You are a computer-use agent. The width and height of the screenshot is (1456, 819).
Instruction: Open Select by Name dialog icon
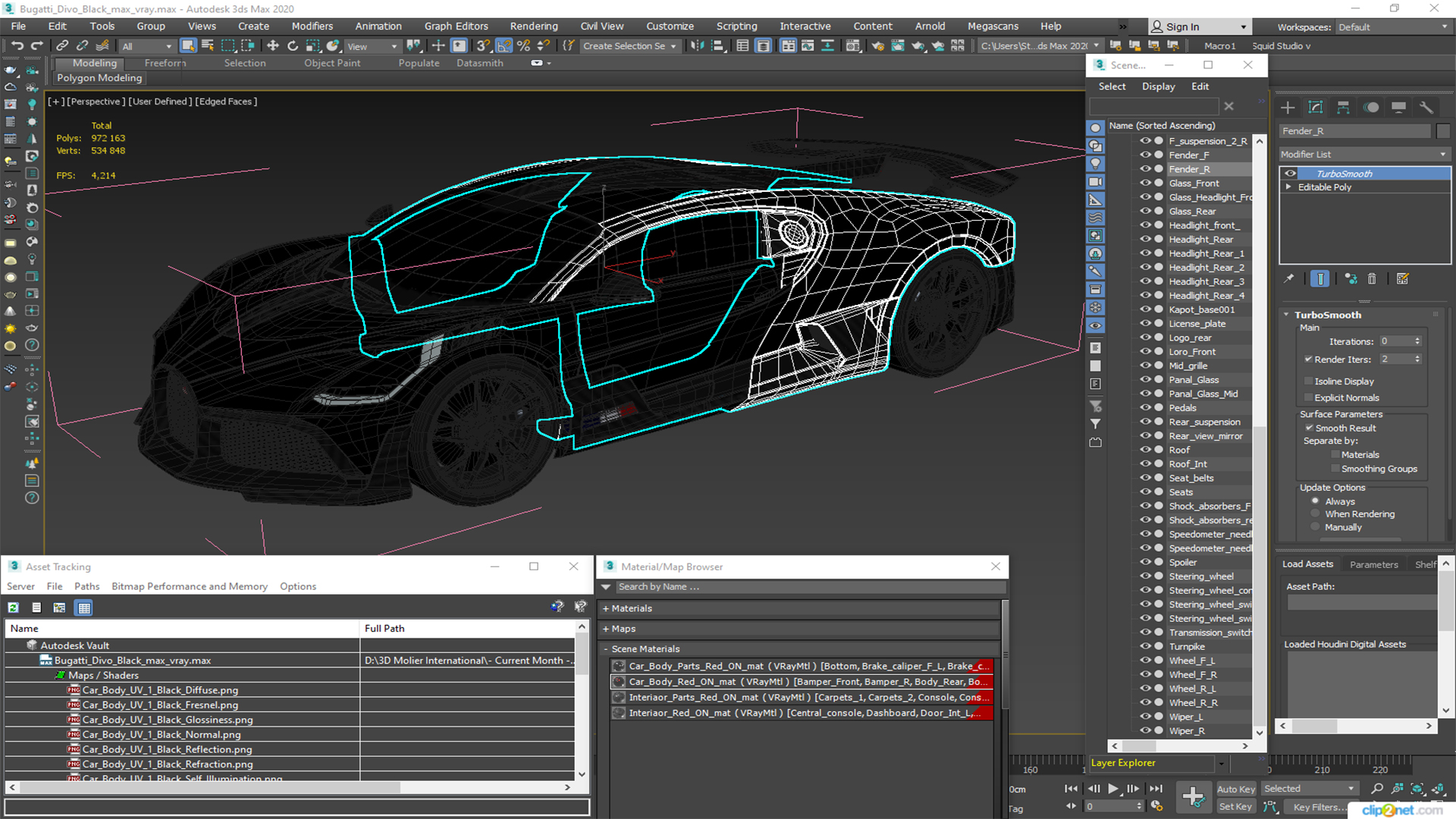click(x=208, y=46)
